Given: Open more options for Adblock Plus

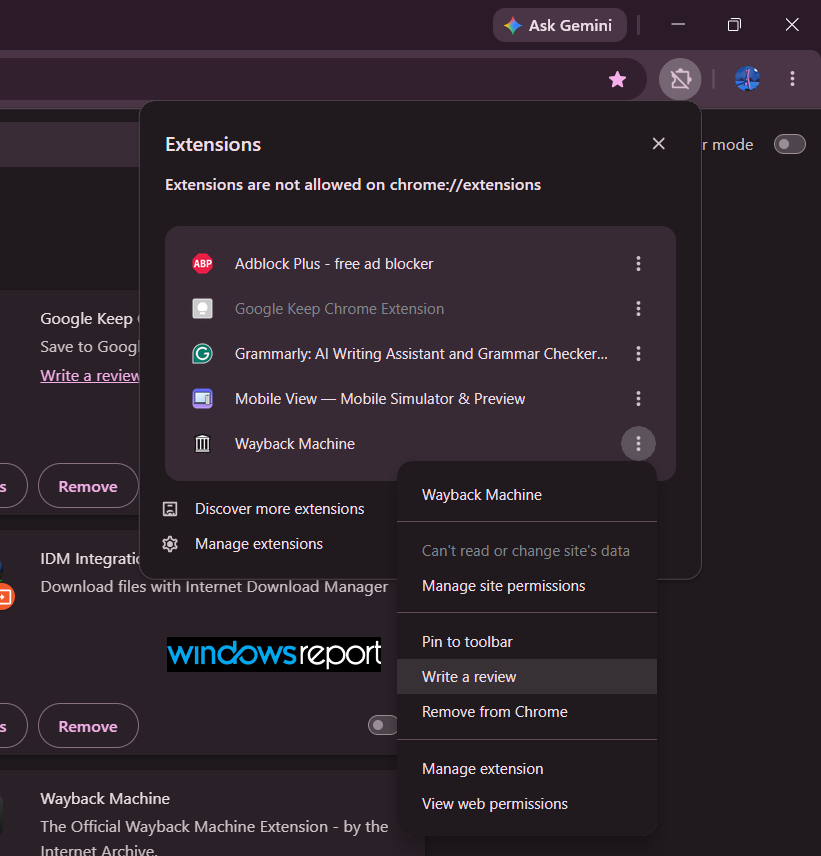Looking at the screenshot, I should click(638, 264).
